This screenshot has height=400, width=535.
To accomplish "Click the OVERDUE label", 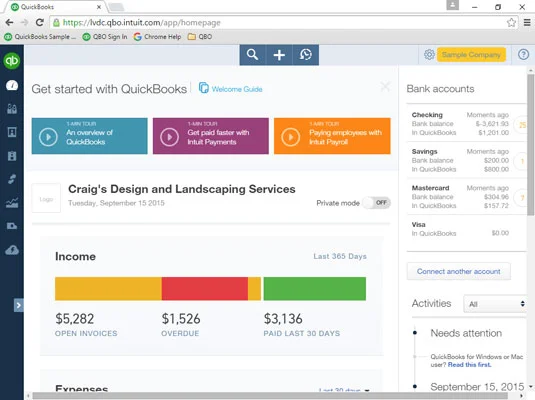I will [180, 333].
